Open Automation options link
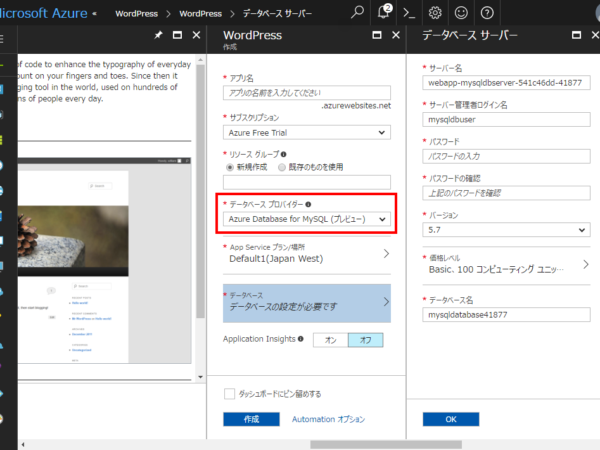The height and width of the screenshot is (450, 600). 328,419
